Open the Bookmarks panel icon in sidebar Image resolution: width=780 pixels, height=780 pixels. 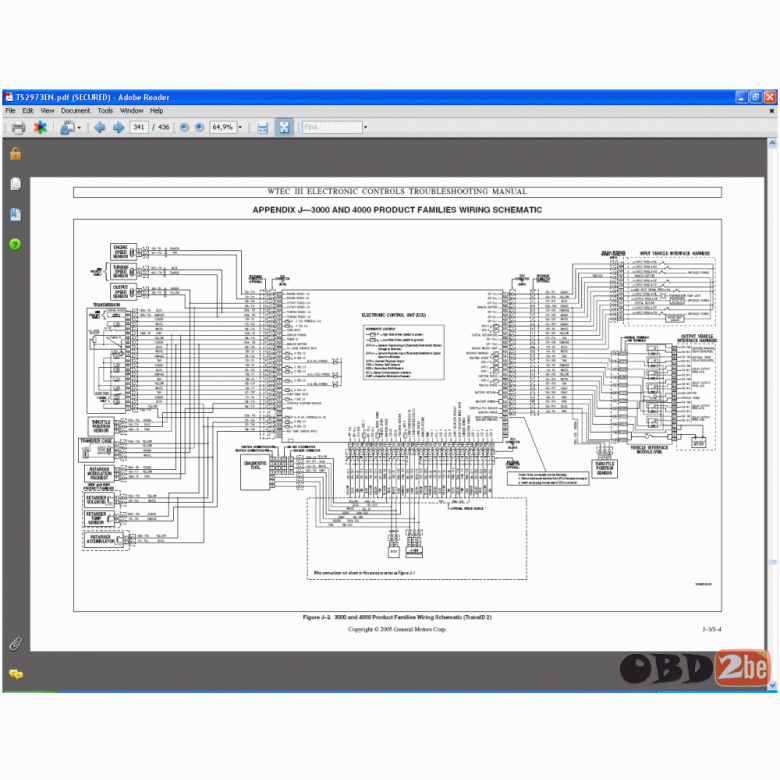point(15,214)
